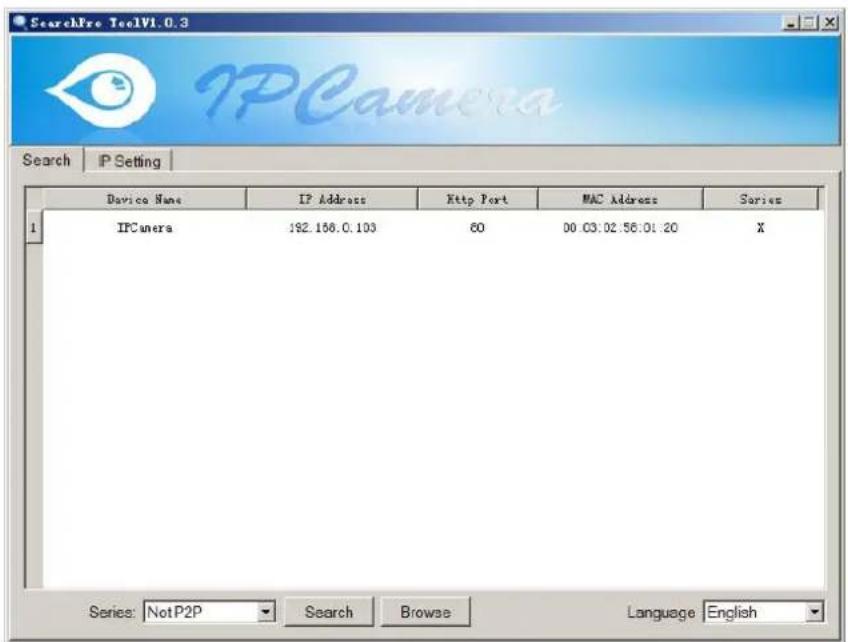Click the Browse button

[425, 612]
